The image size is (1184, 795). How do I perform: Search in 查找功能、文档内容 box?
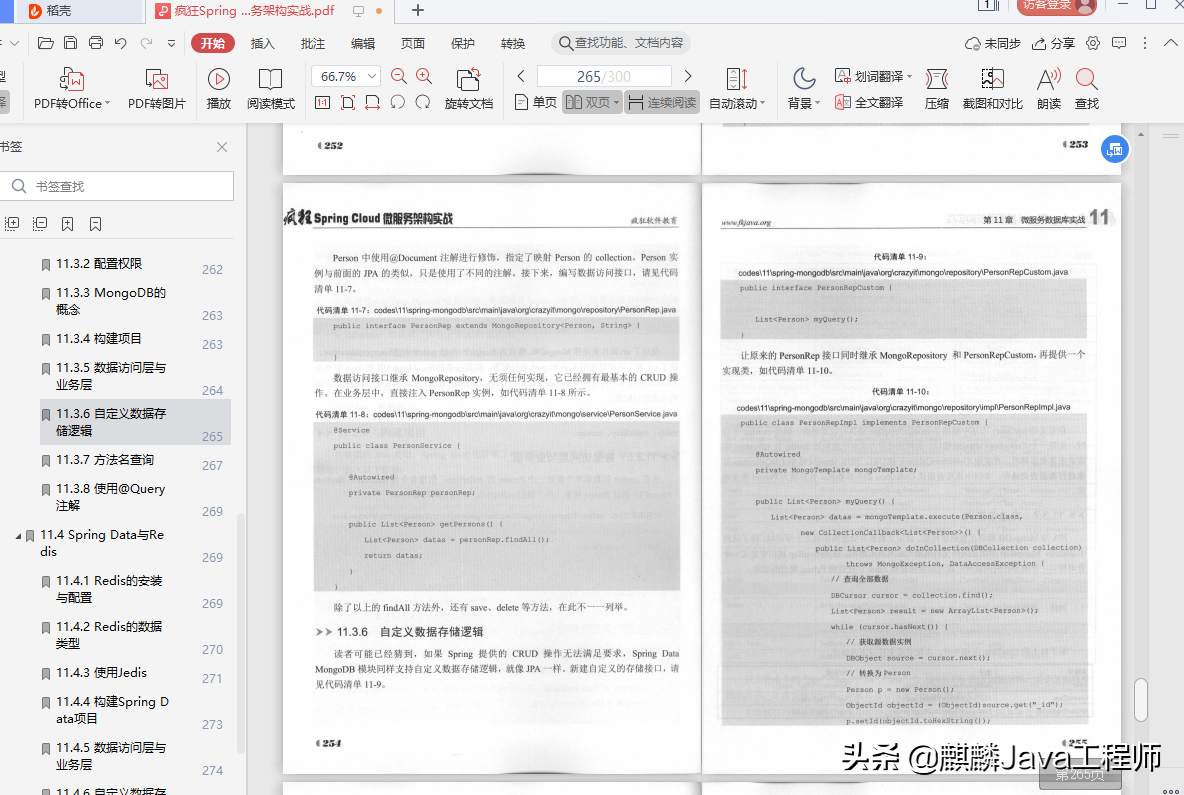pyautogui.click(x=621, y=43)
